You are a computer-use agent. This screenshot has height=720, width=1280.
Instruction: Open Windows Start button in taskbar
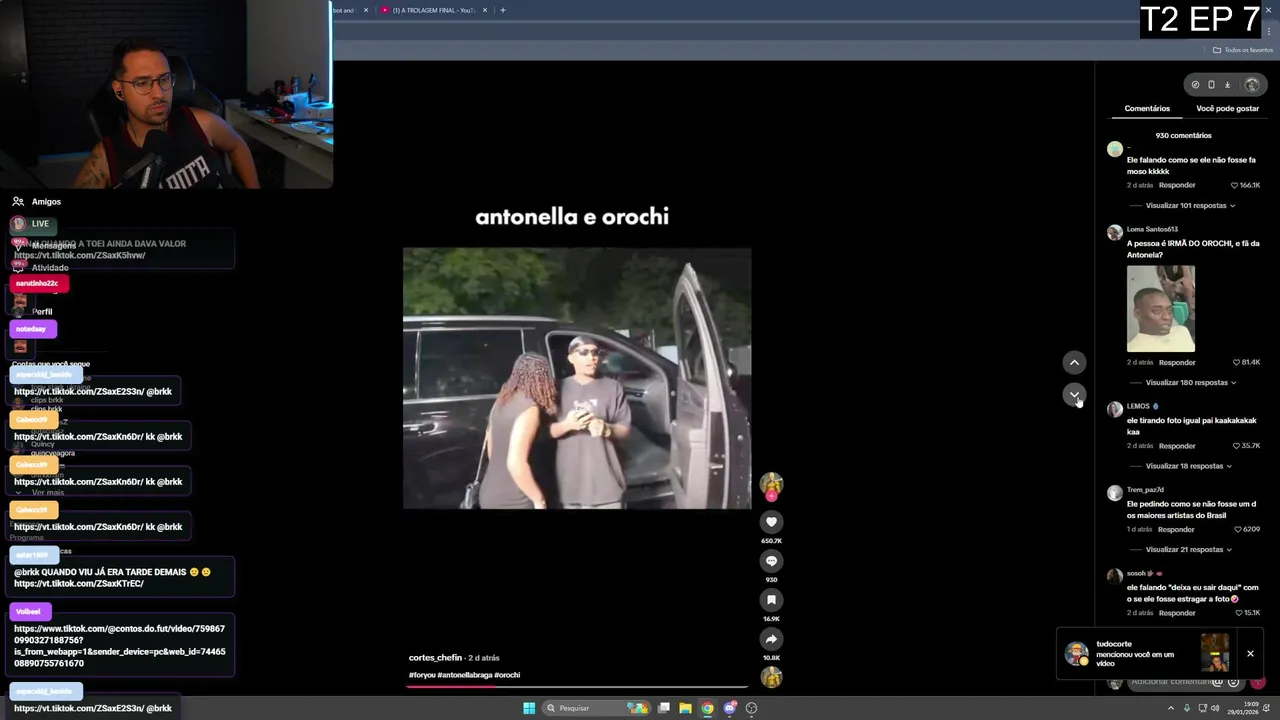[529, 708]
